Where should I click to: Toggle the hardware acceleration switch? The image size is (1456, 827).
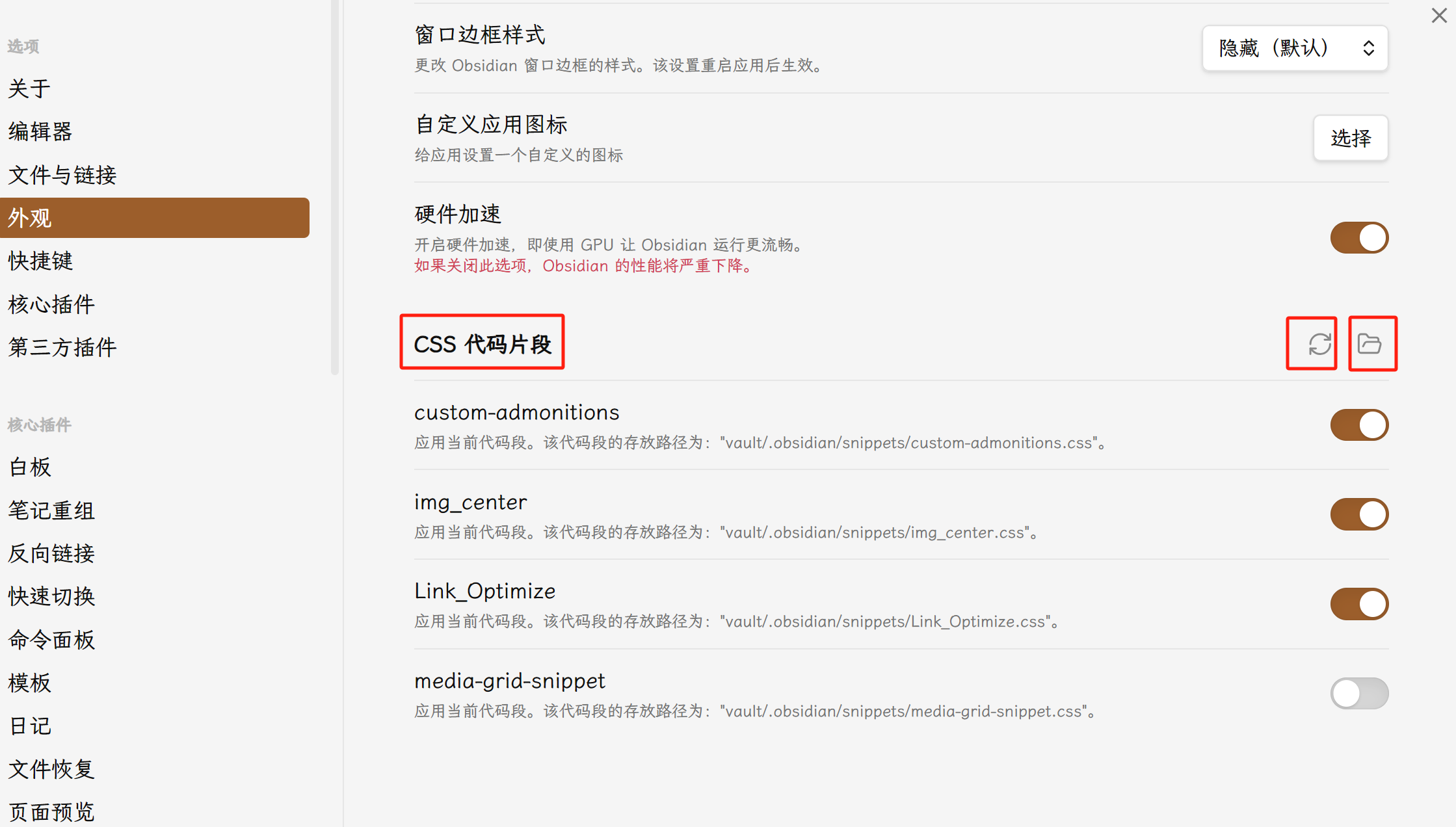tap(1359, 238)
